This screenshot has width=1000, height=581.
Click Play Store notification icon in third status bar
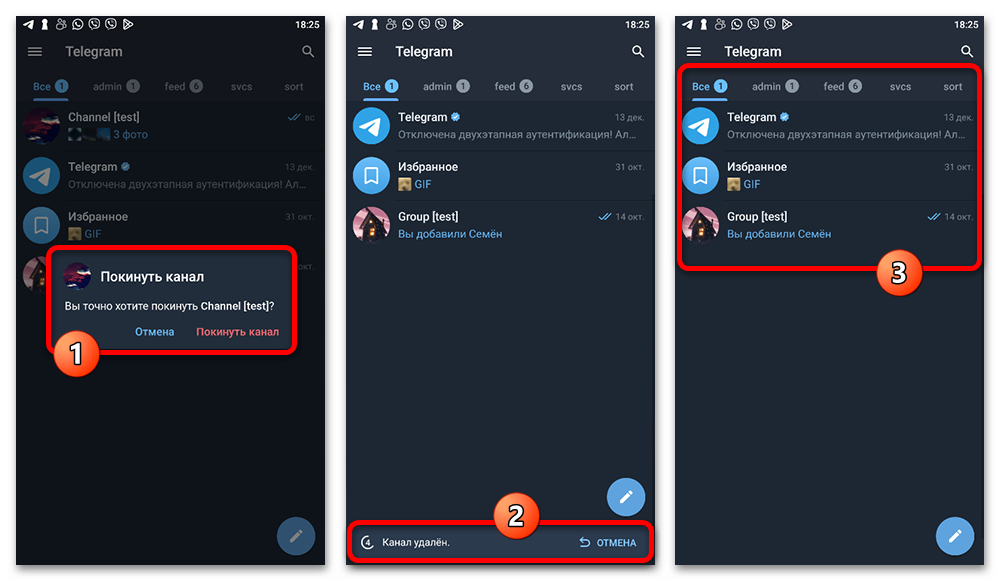tap(787, 24)
